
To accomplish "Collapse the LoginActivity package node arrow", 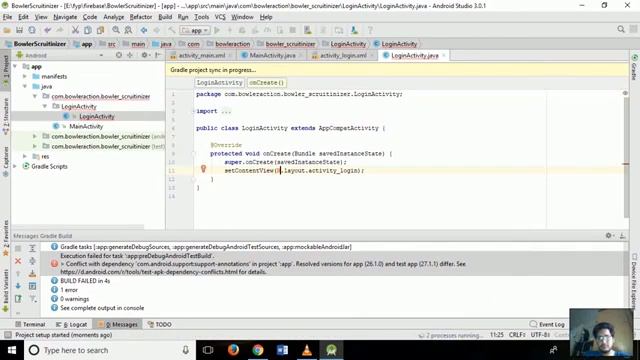I will click(x=45, y=106).
